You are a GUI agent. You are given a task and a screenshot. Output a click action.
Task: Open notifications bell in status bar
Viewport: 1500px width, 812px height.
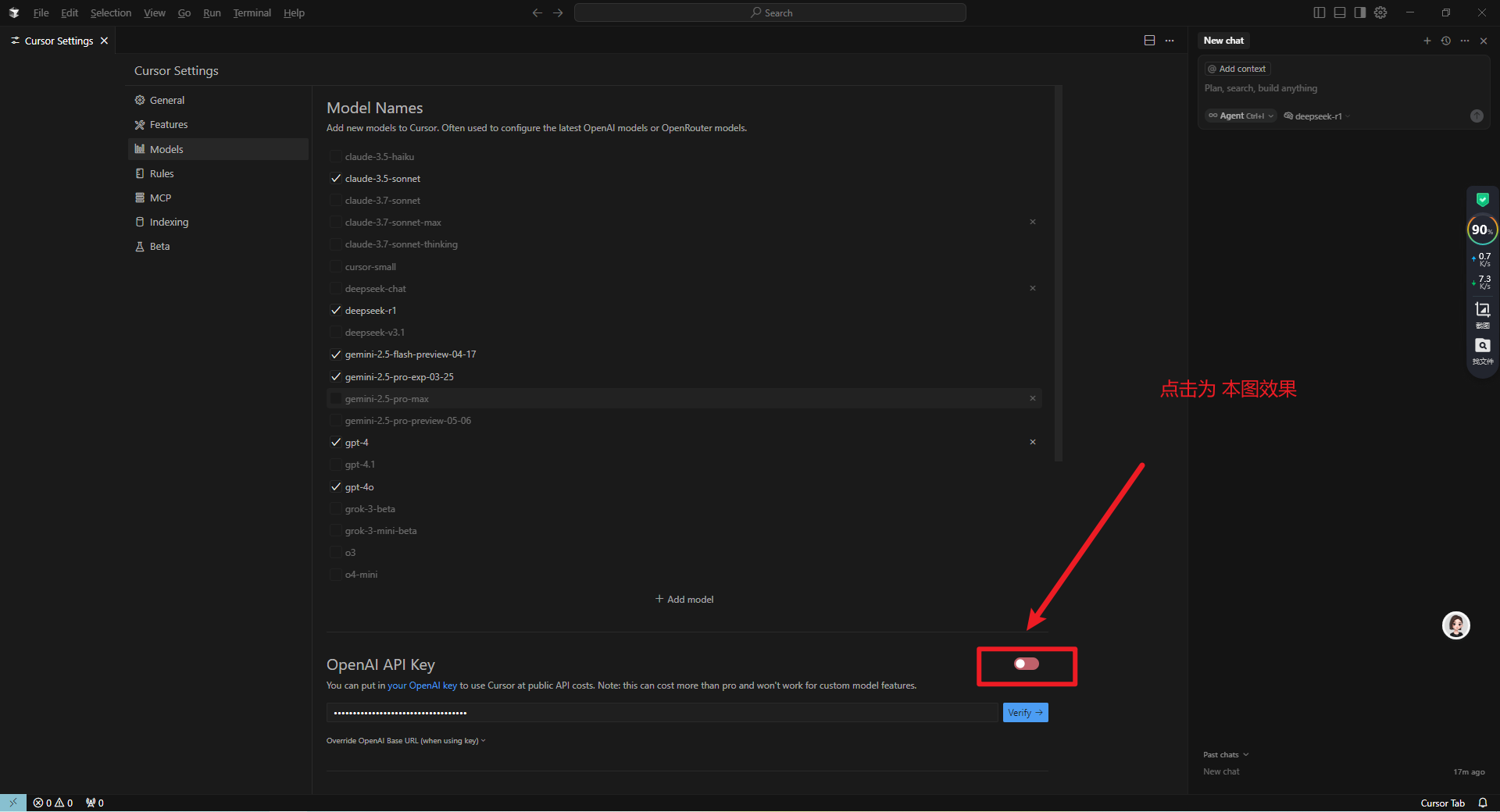(x=1483, y=803)
